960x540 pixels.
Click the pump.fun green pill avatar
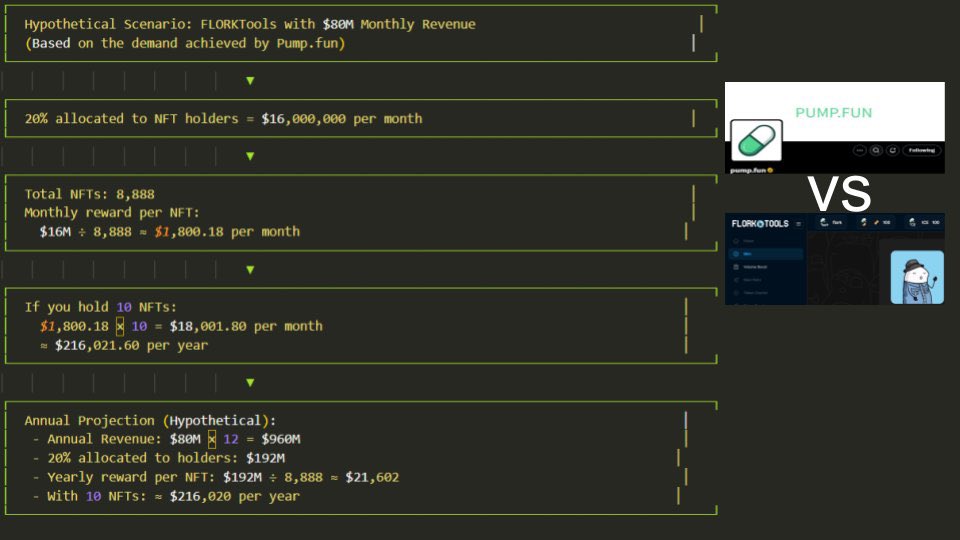click(756, 140)
